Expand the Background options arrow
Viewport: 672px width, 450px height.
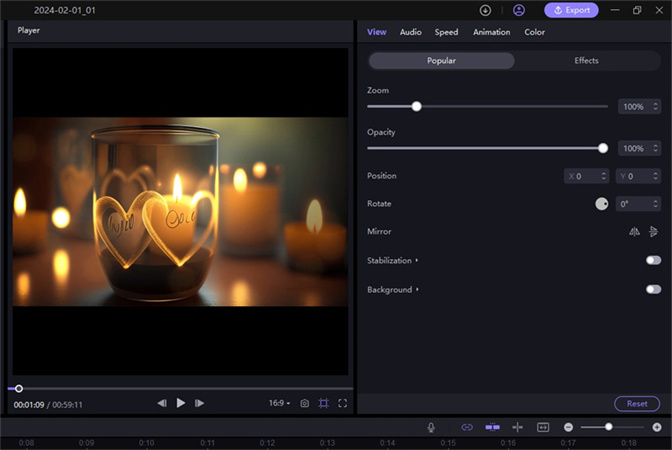coord(417,290)
